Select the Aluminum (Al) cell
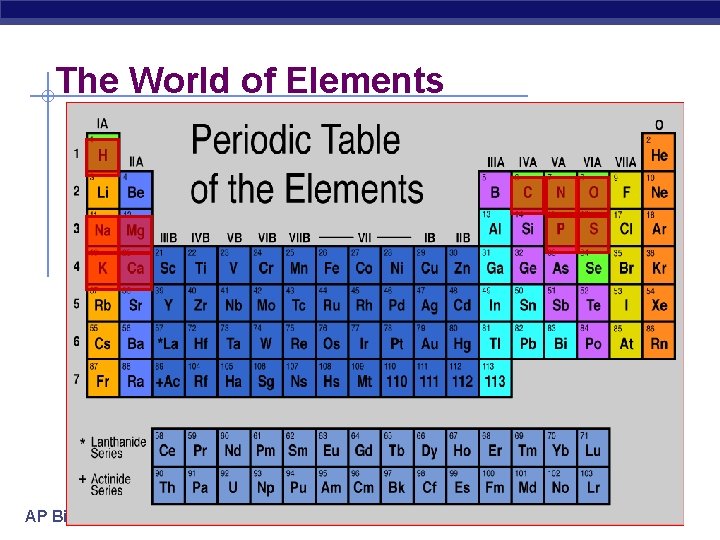The width and height of the screenshot is (720, 540). [x=495, y=228]
